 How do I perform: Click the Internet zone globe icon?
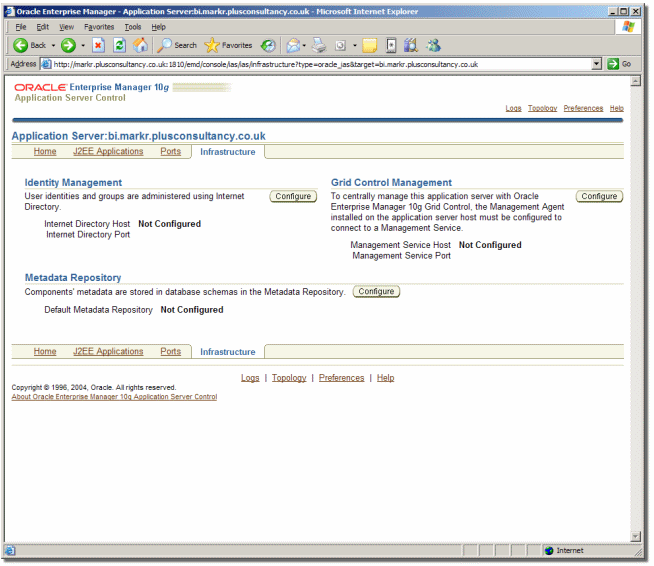coord(549,551)
